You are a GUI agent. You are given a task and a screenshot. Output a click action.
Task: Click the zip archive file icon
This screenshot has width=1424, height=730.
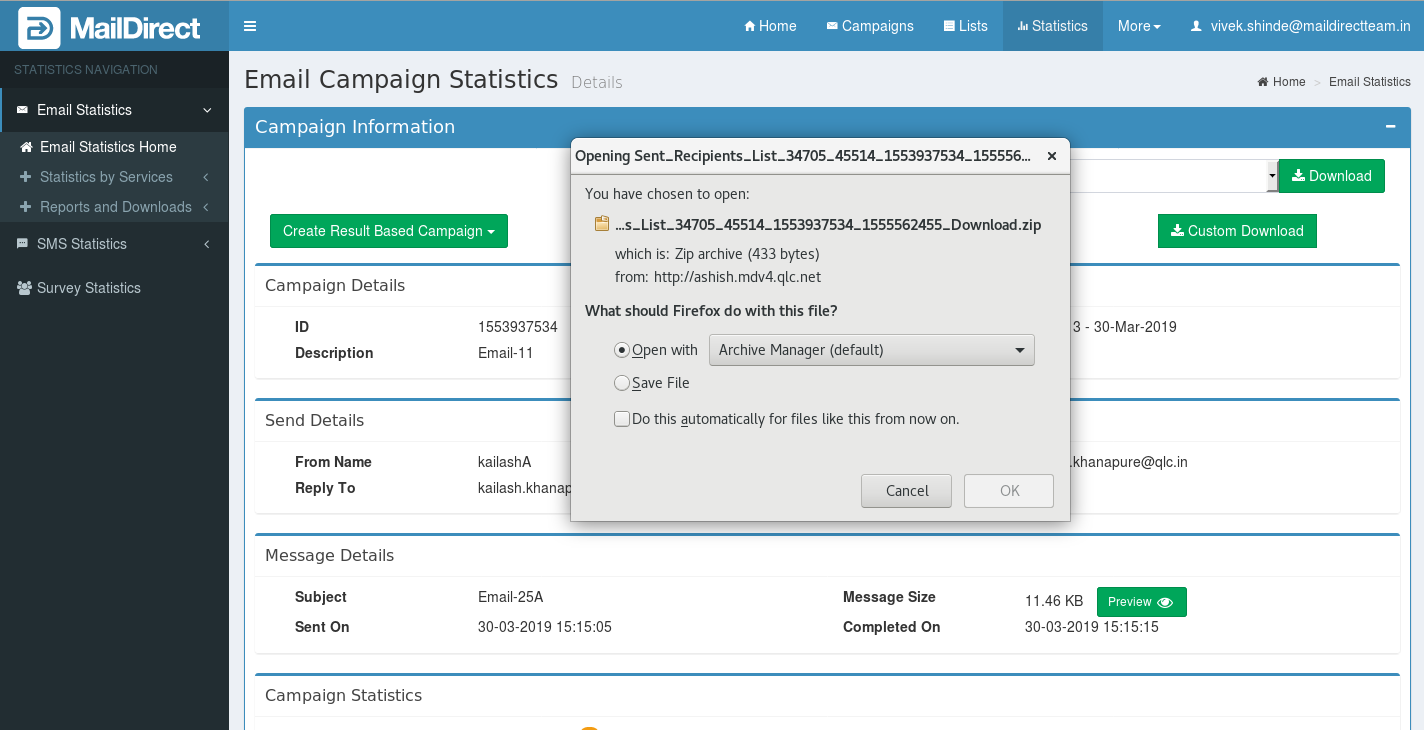[x=602, y=224]
